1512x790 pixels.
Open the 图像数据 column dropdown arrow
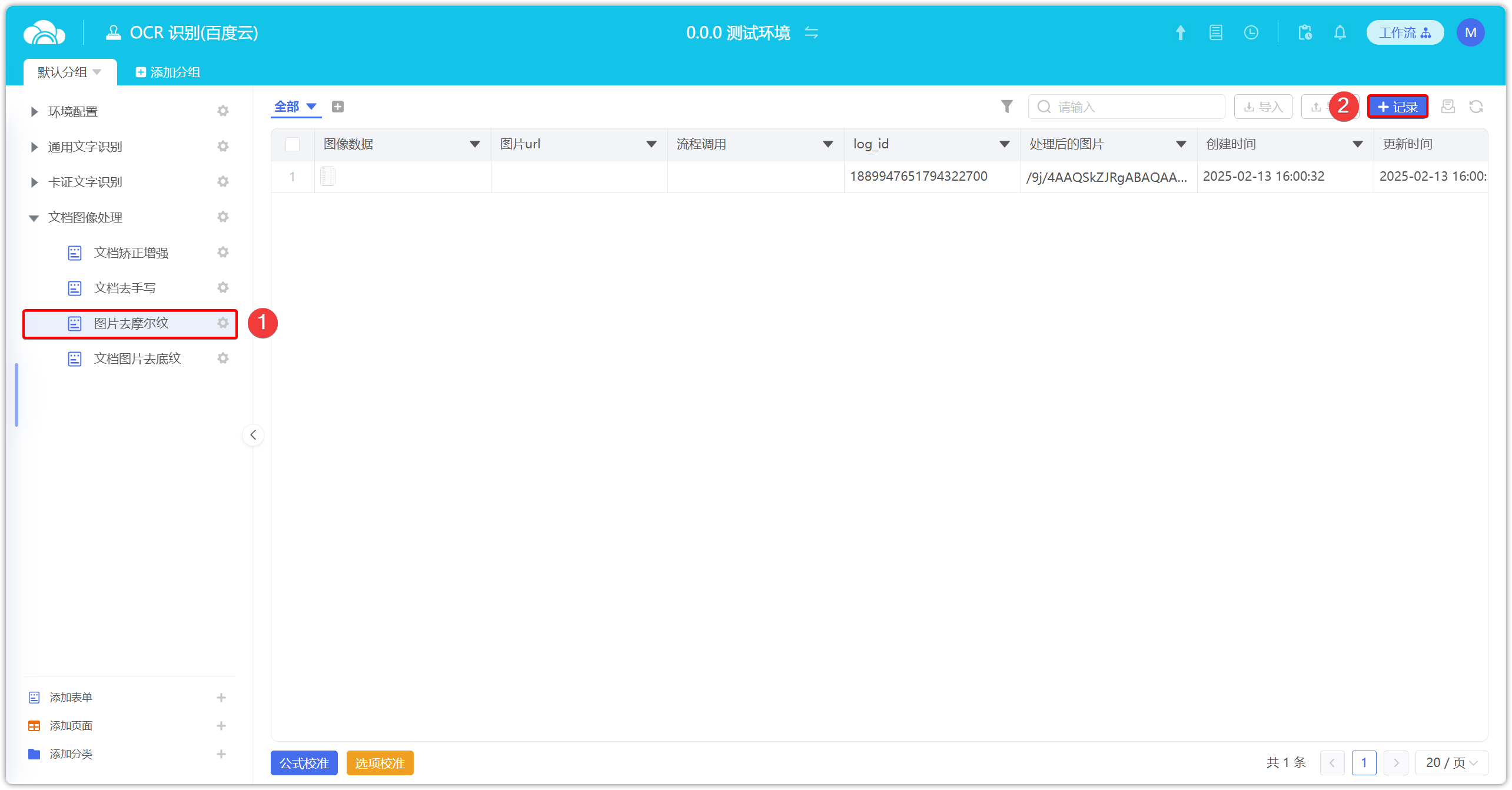(474, 144)
